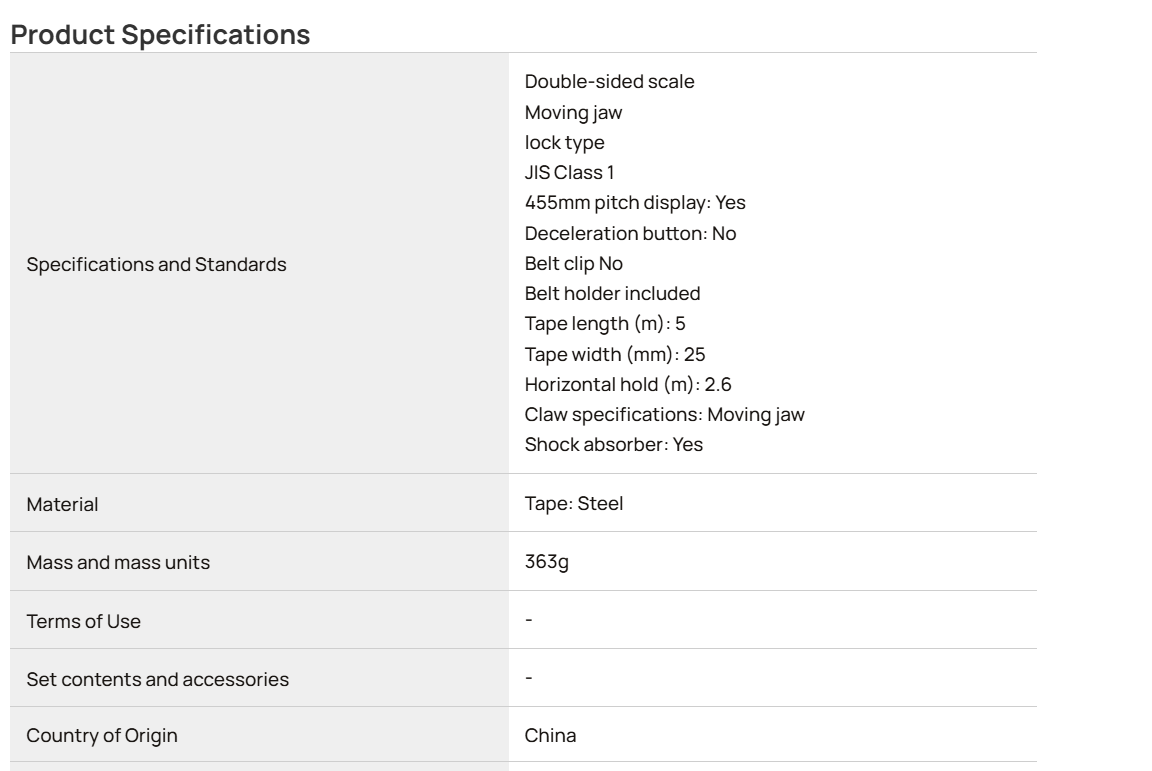
Task: Click the Belt holder included line
Action: 612,294
